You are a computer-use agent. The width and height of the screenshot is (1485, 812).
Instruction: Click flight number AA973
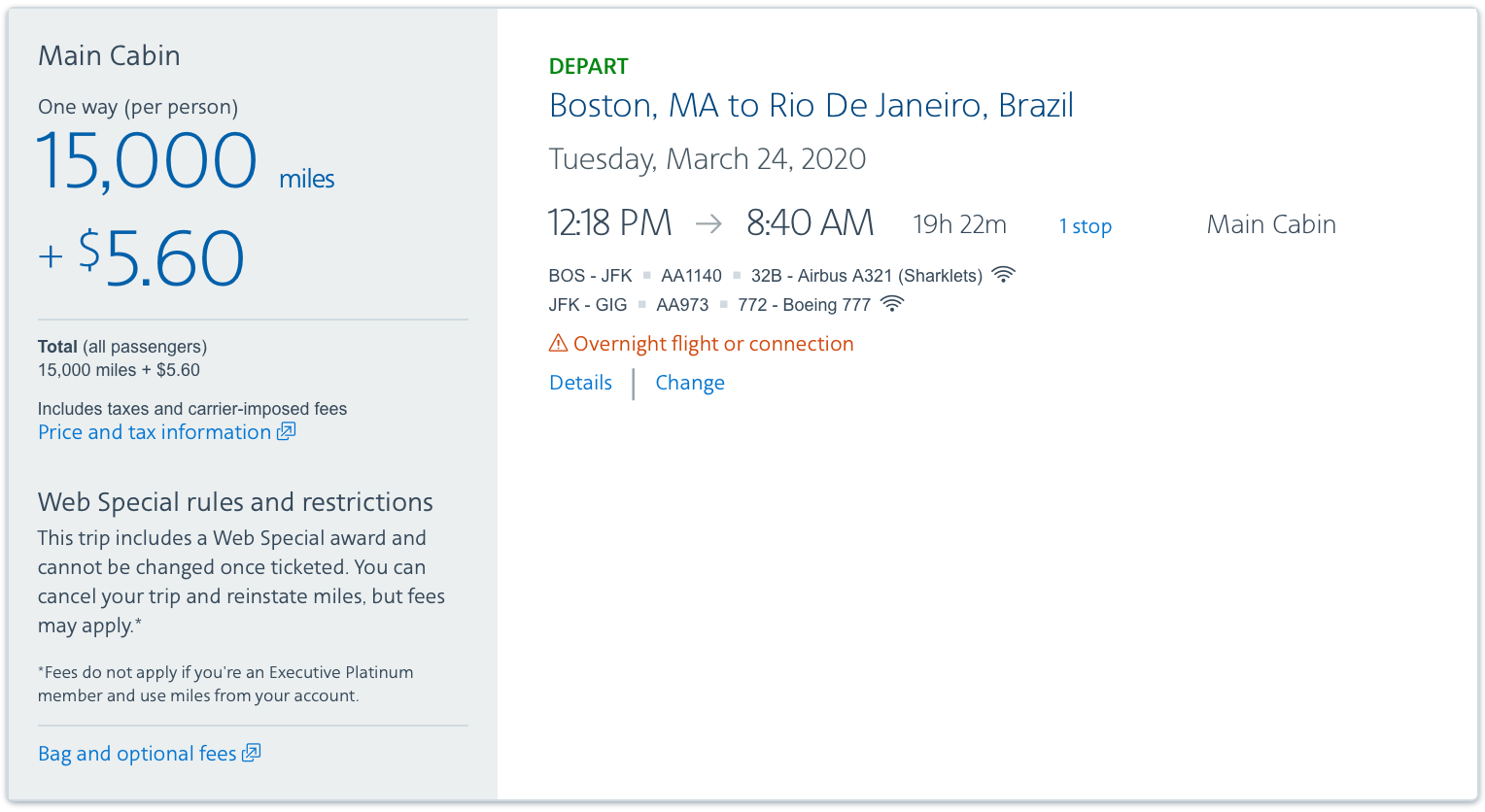point(682,305)
